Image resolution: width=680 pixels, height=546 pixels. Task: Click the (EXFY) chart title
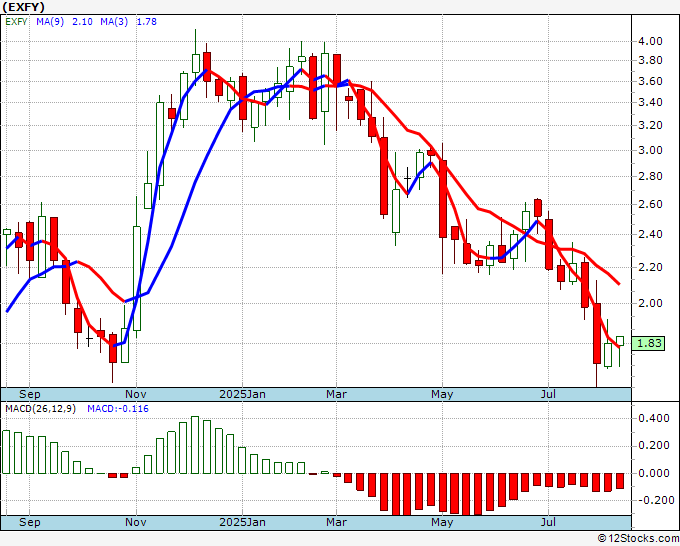[x=23, y=7]
